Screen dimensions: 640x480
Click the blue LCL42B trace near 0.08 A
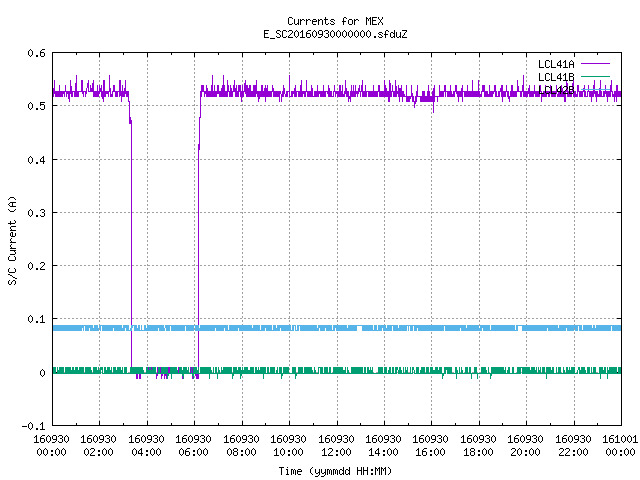pyautogui.click(x=337, y=328)
